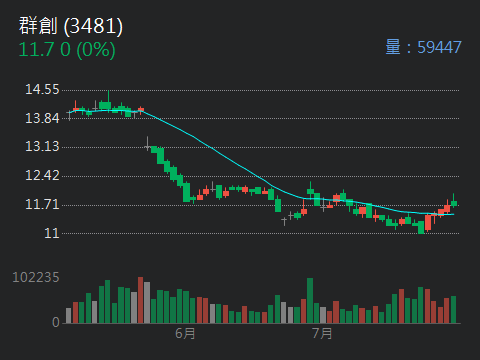Click the 11 price axis label
The width and height of the screenshot is (480, 360).
click(x=52, y=233)
